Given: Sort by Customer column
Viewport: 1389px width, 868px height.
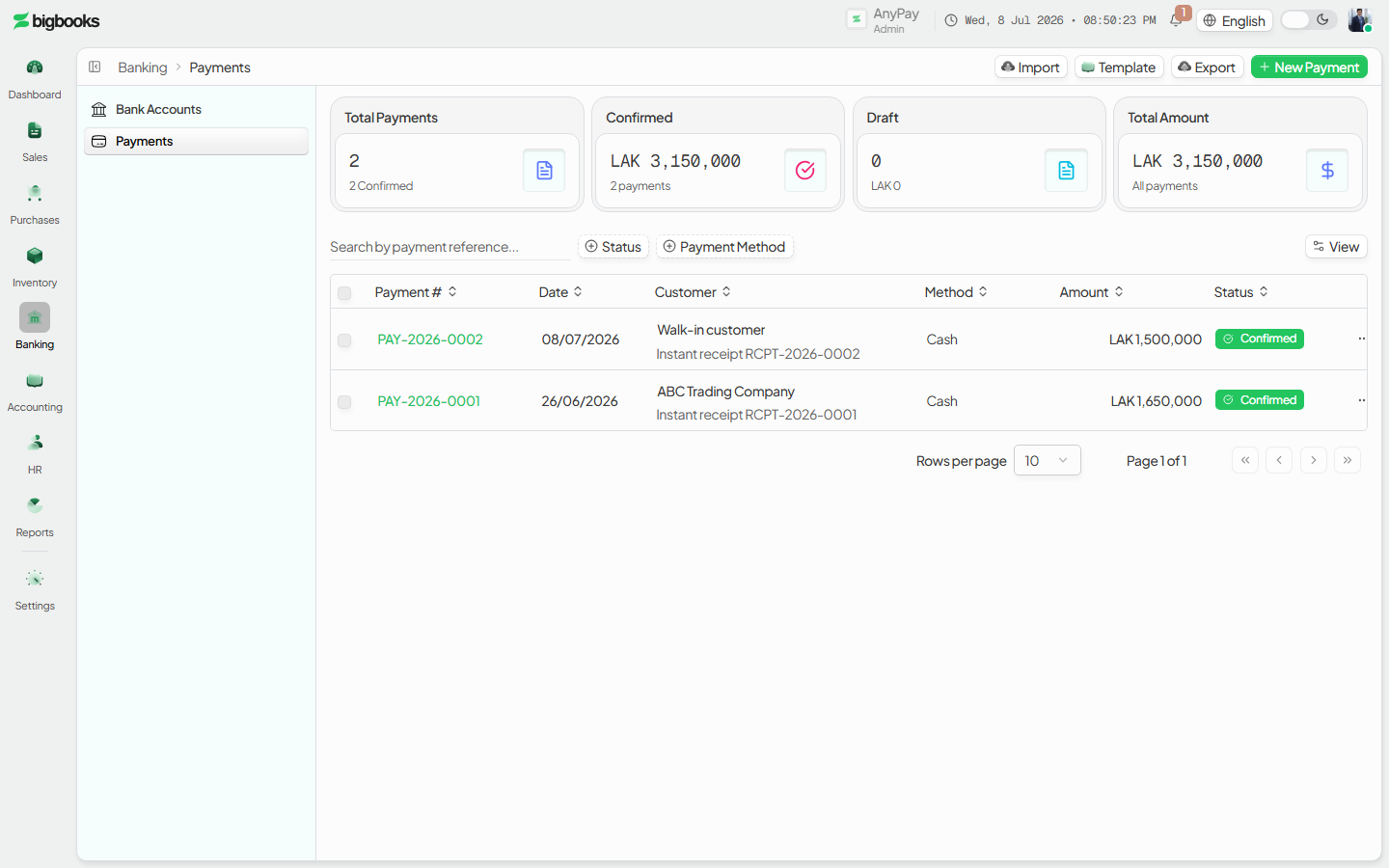Looking at the screenshot, I should coord(693,292).
